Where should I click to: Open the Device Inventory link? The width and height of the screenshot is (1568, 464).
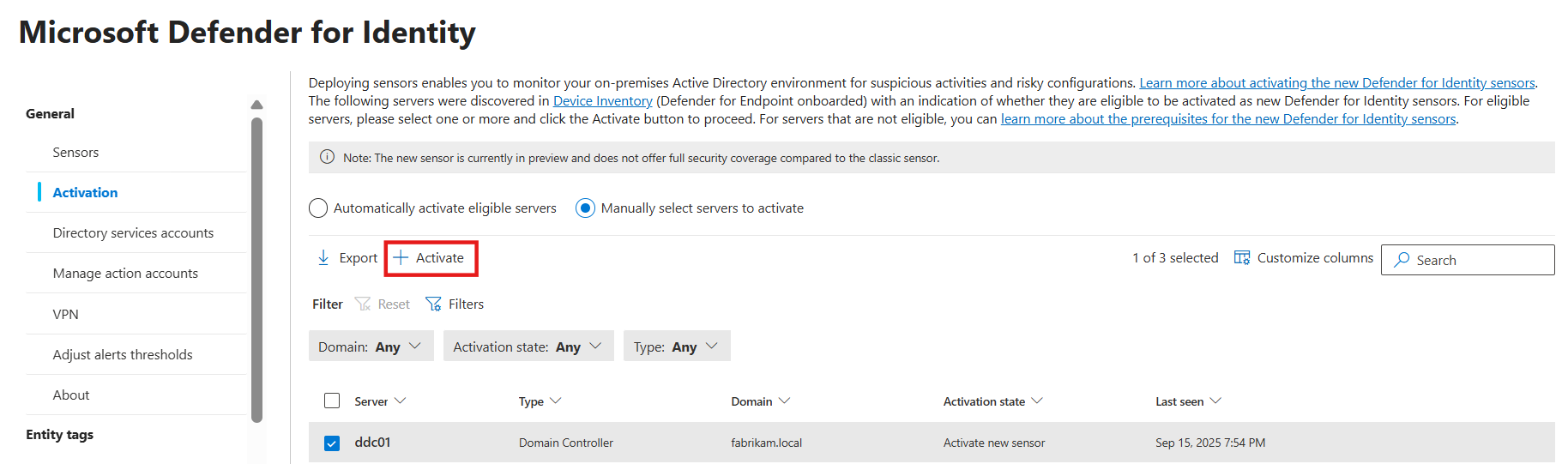point(602,101)
